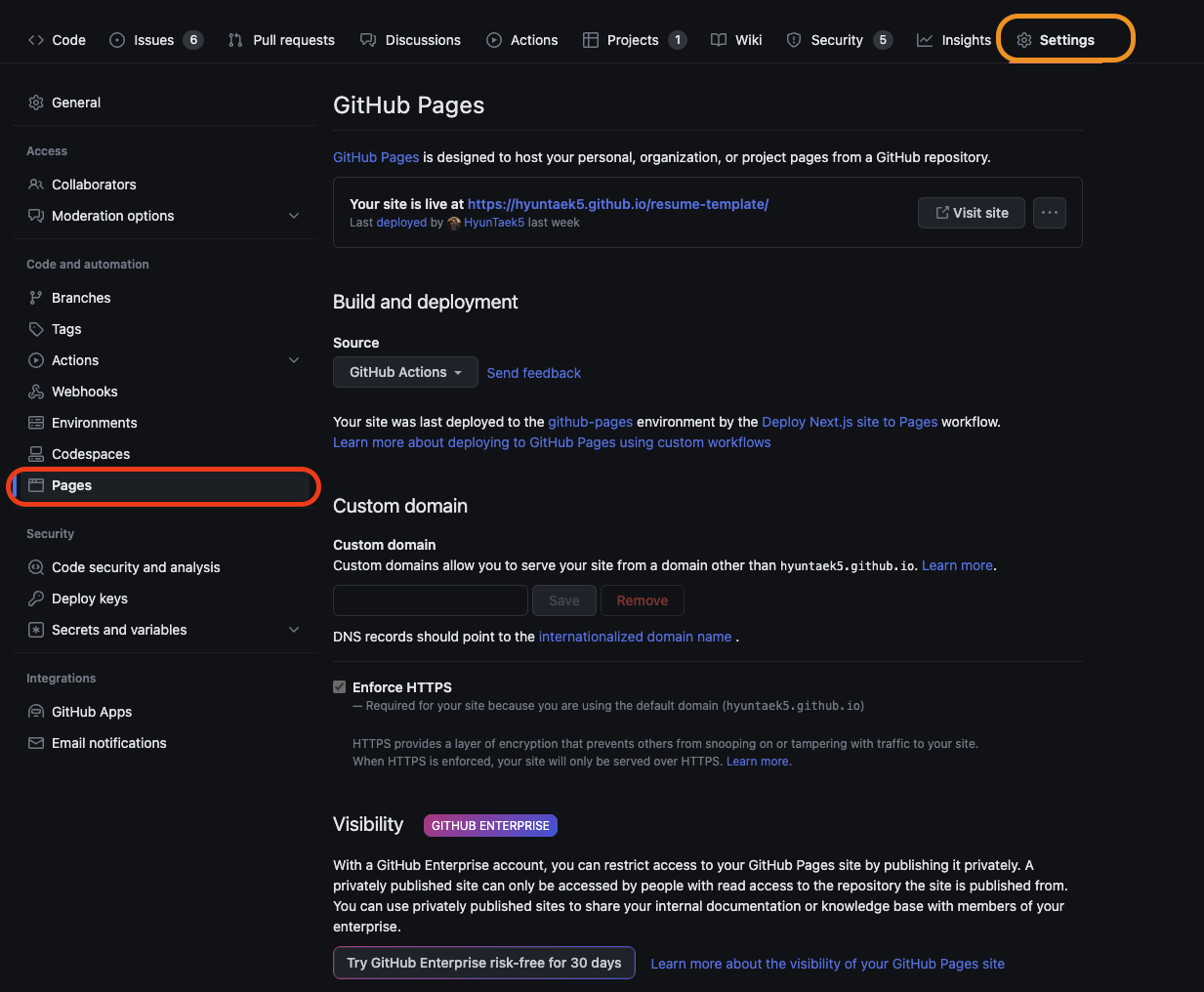The image size is (1204, 992).
Task: Click the Tags label icon
Action: click(x=36, y=329)
